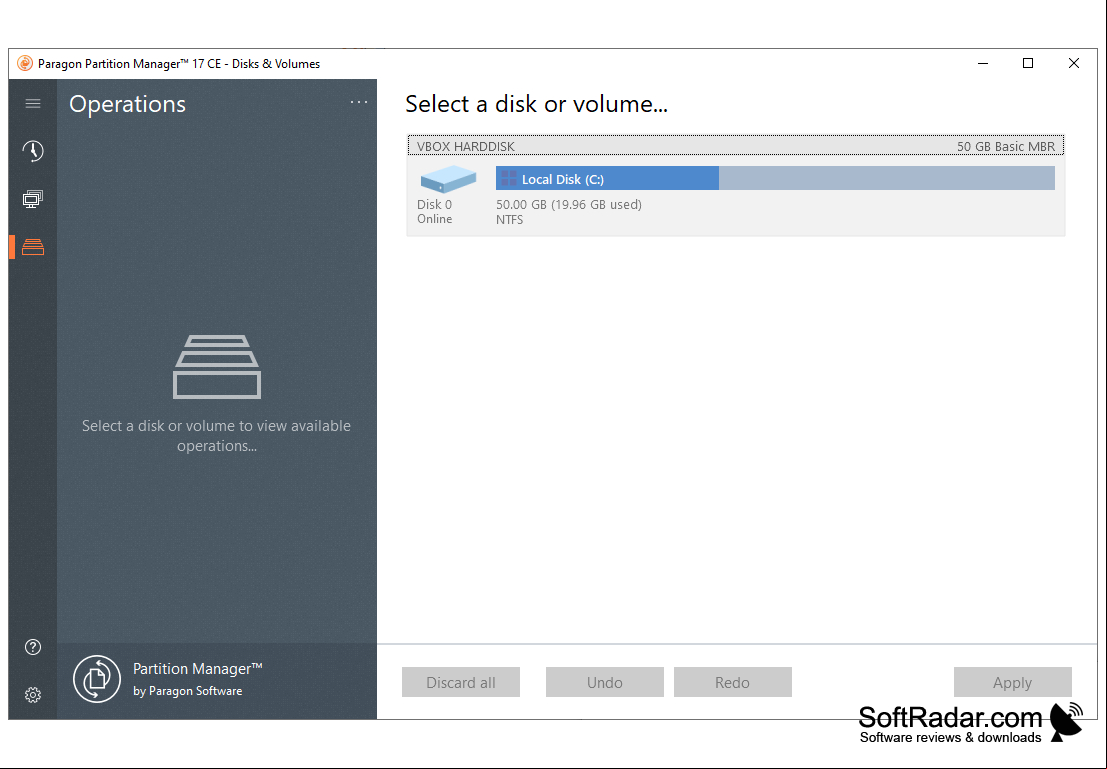The height and width of the screenshot is (769, 1107).
Task: Click the Undo button
Action: tap(604, 682)
